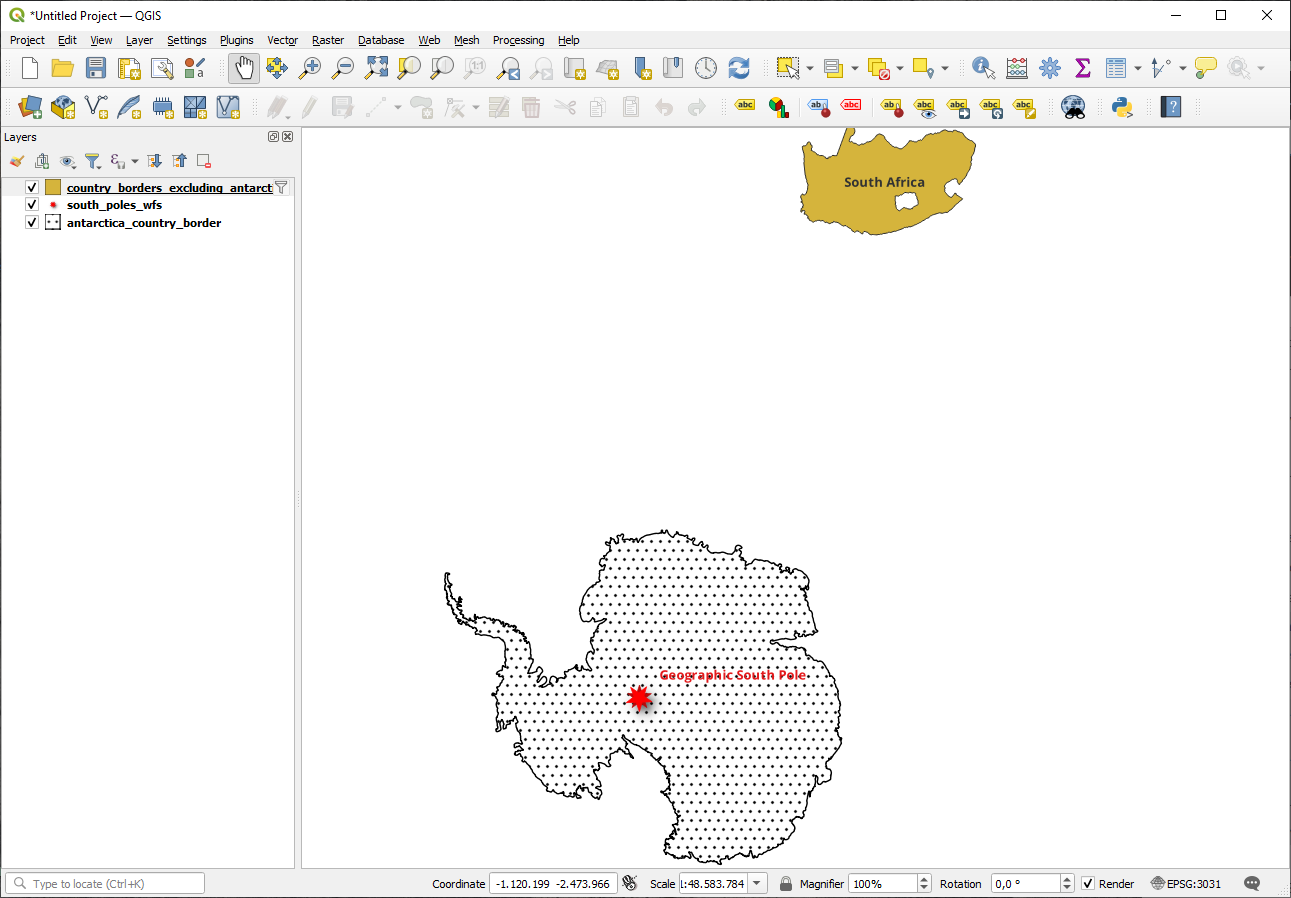This screenshot has height=898, width=1291.
Task: Hide the south_poles_wfs layer
Action: (32, 205)
